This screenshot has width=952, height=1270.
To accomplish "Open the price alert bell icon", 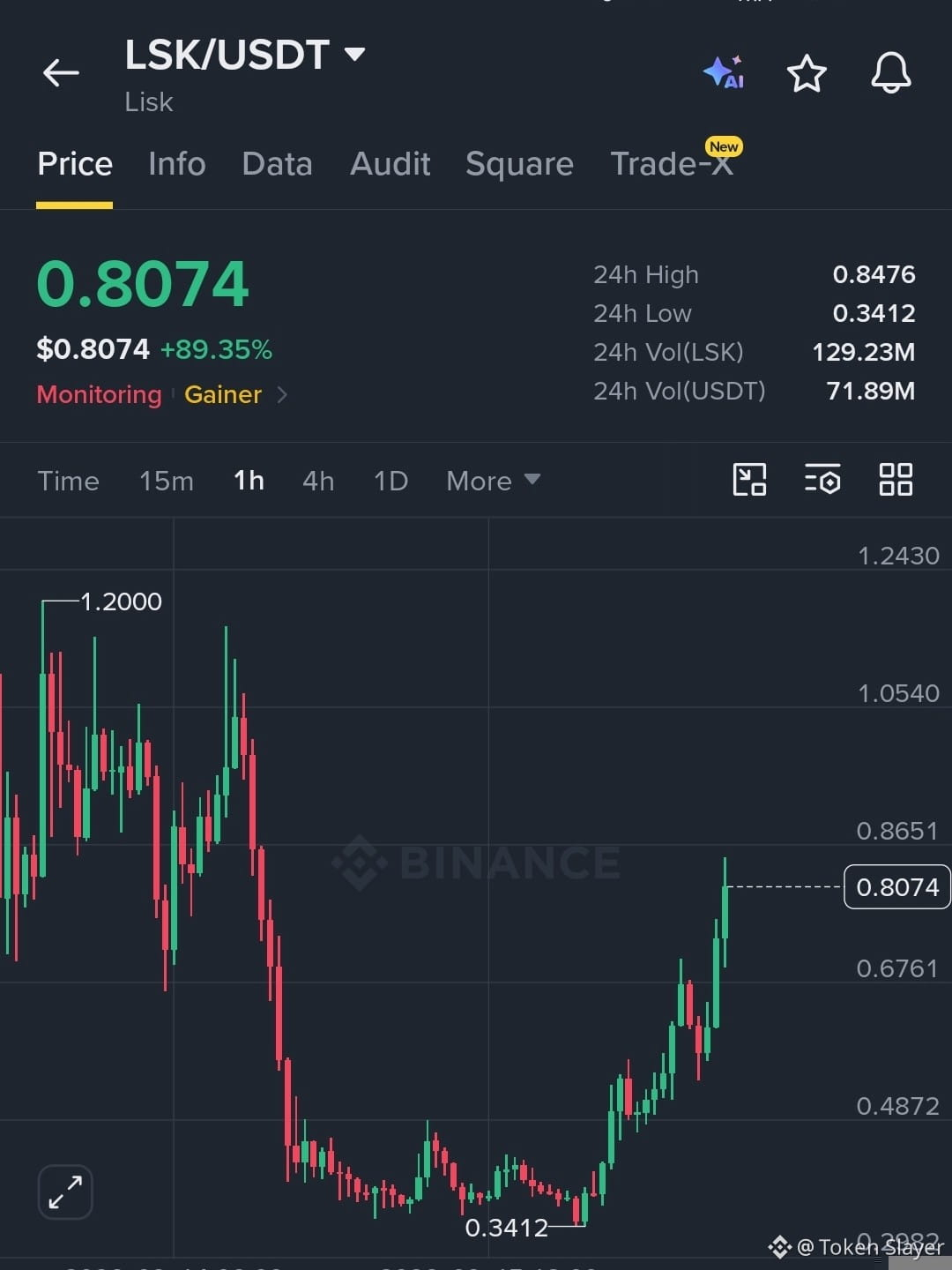I will (x=891, y=72).
